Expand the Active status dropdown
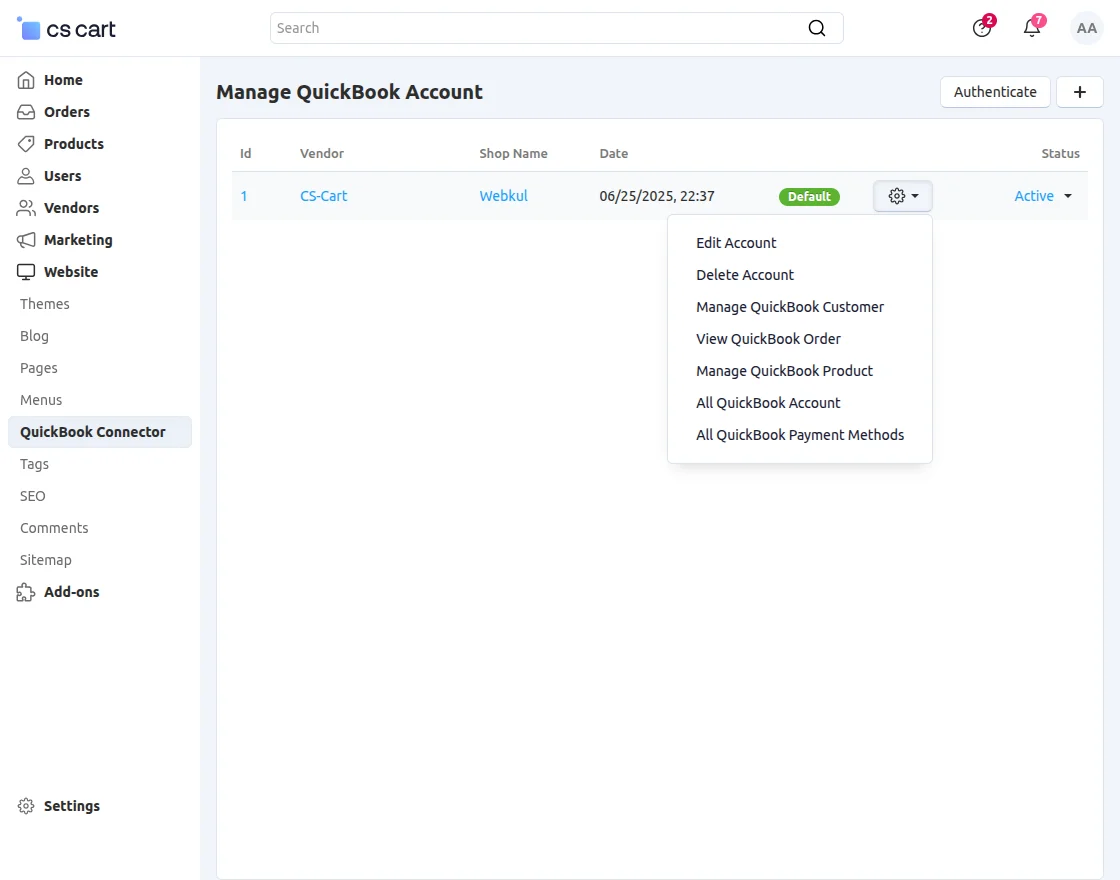The height and width of the screenshot is (880, 1120). coord(1043,196)
